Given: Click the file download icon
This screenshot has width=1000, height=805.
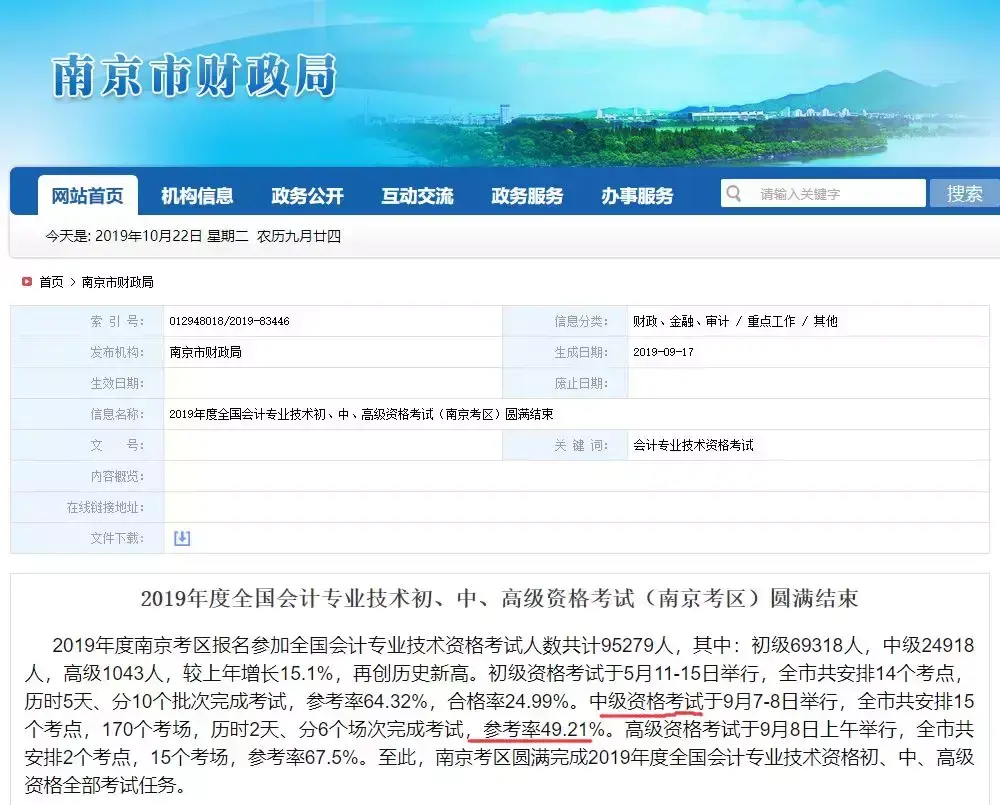Looking at the screenshot, I should [x=182, y=538].
